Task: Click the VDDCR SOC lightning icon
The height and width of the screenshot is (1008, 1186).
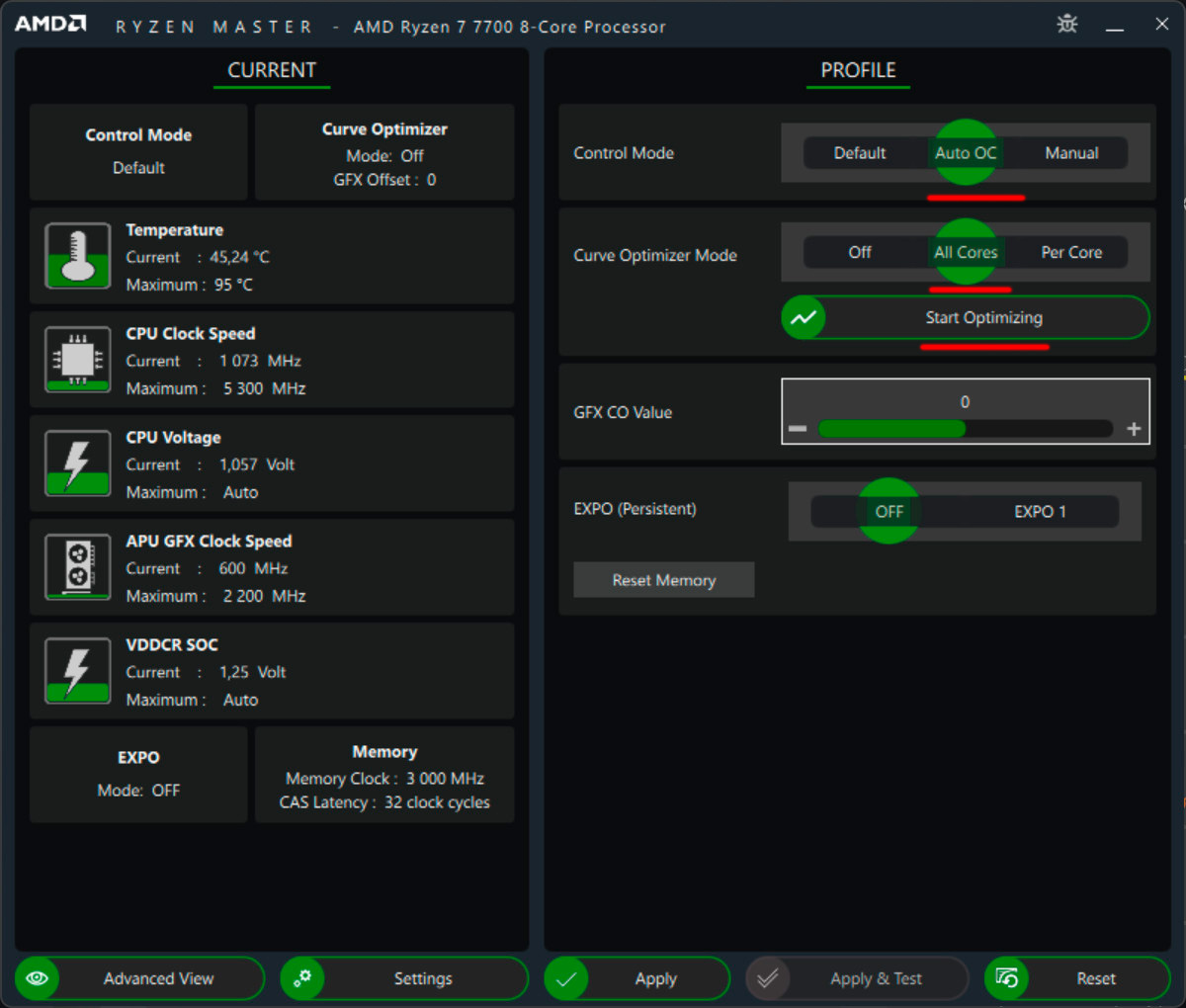Action: click(x=77, y=671)
